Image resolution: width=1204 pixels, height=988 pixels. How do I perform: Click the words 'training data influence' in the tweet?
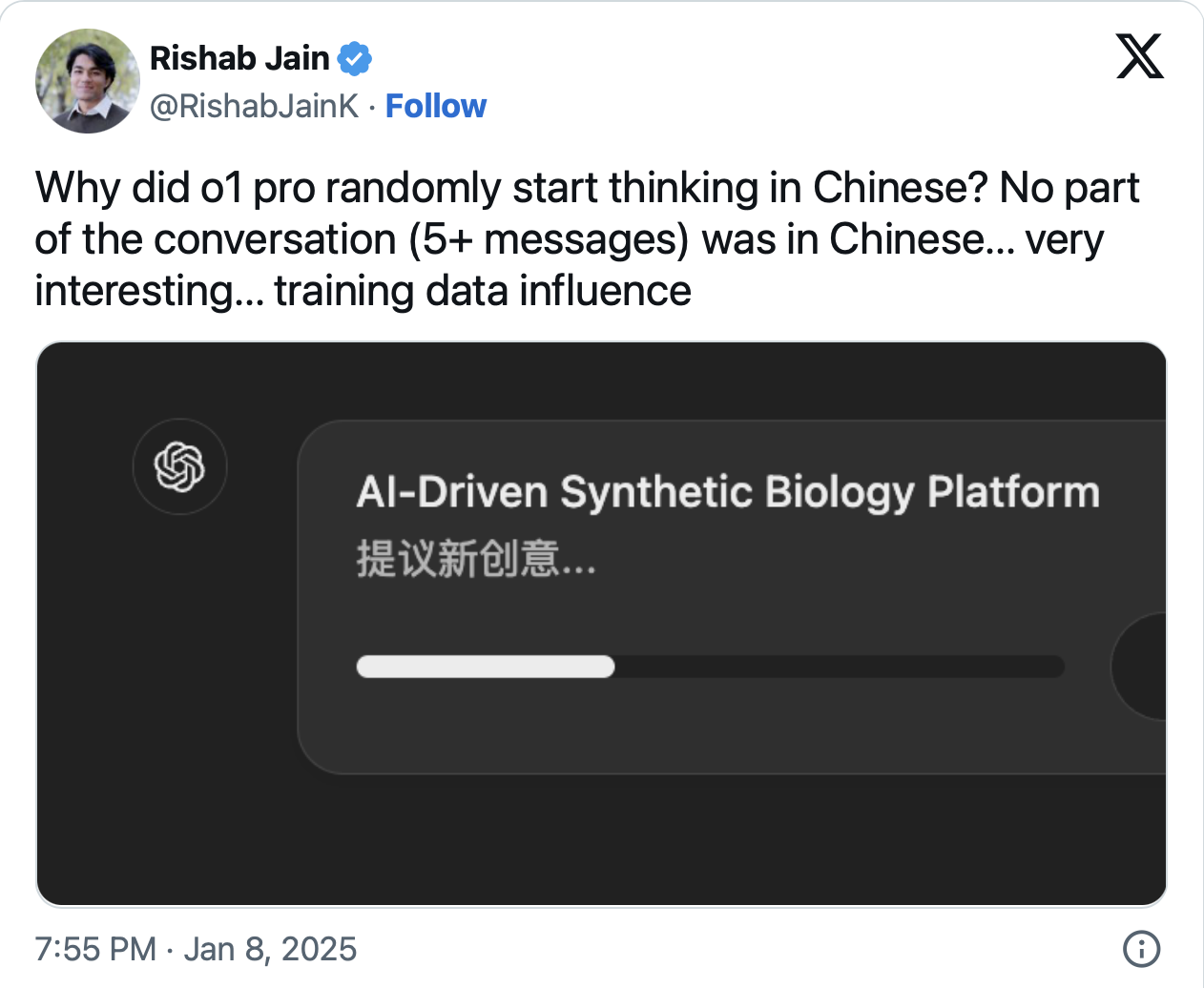coord(483,291)
